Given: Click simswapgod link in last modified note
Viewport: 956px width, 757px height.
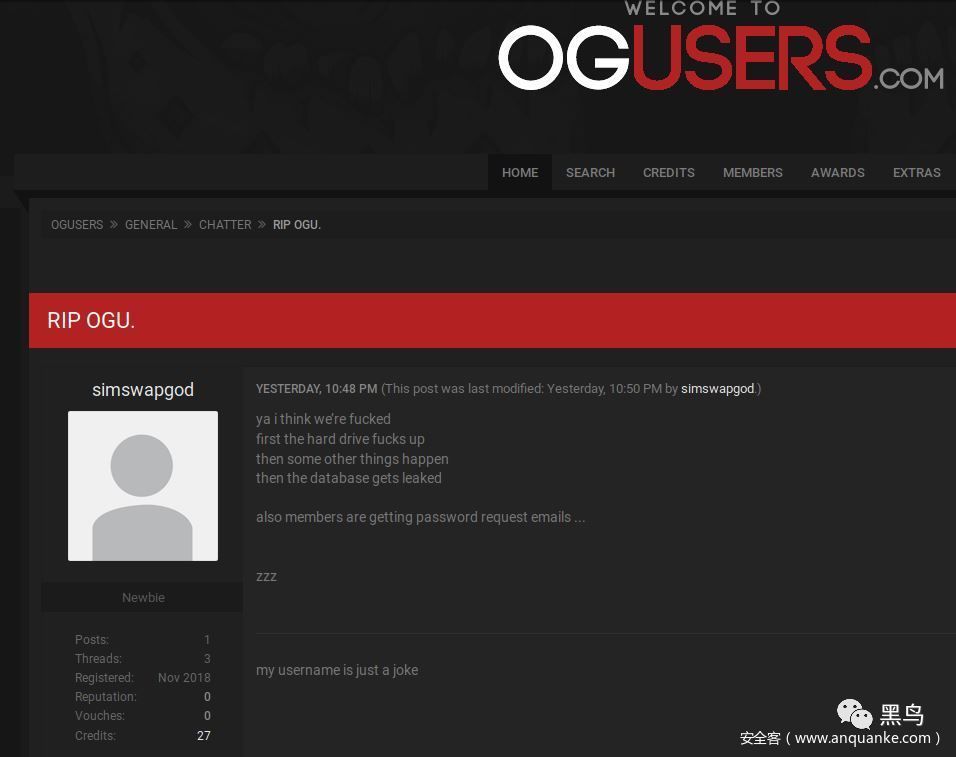Looking at the screenshot, I should click(x=718, y=389).
